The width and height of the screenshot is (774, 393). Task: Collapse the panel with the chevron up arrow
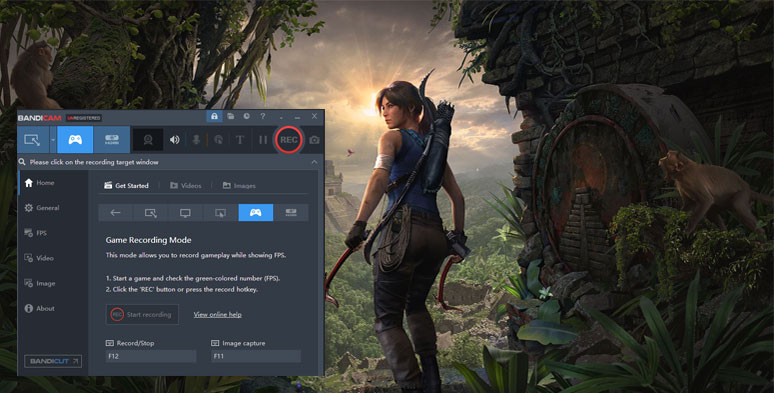[x=314, y=162]
